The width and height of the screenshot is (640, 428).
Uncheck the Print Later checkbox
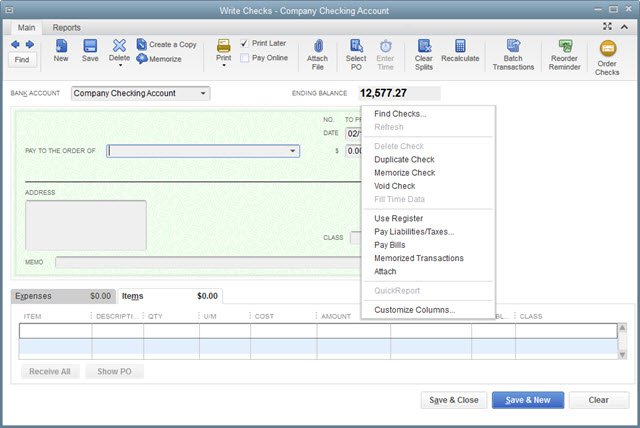tap(245, 44)
